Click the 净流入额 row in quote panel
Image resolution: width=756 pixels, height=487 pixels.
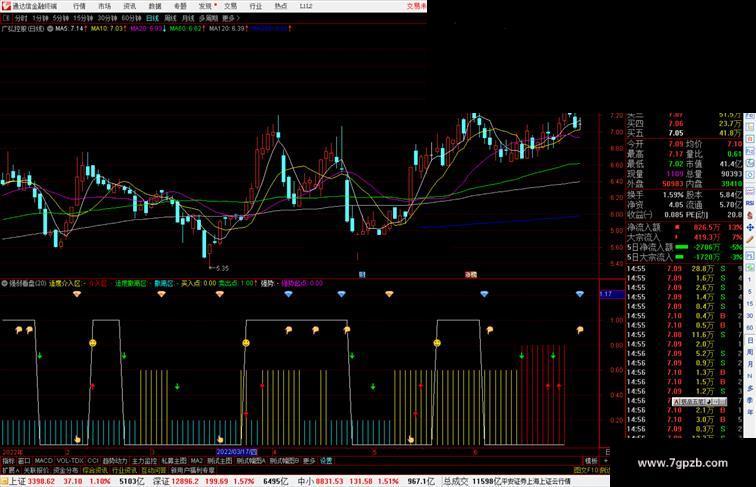[x=684, y=227]
